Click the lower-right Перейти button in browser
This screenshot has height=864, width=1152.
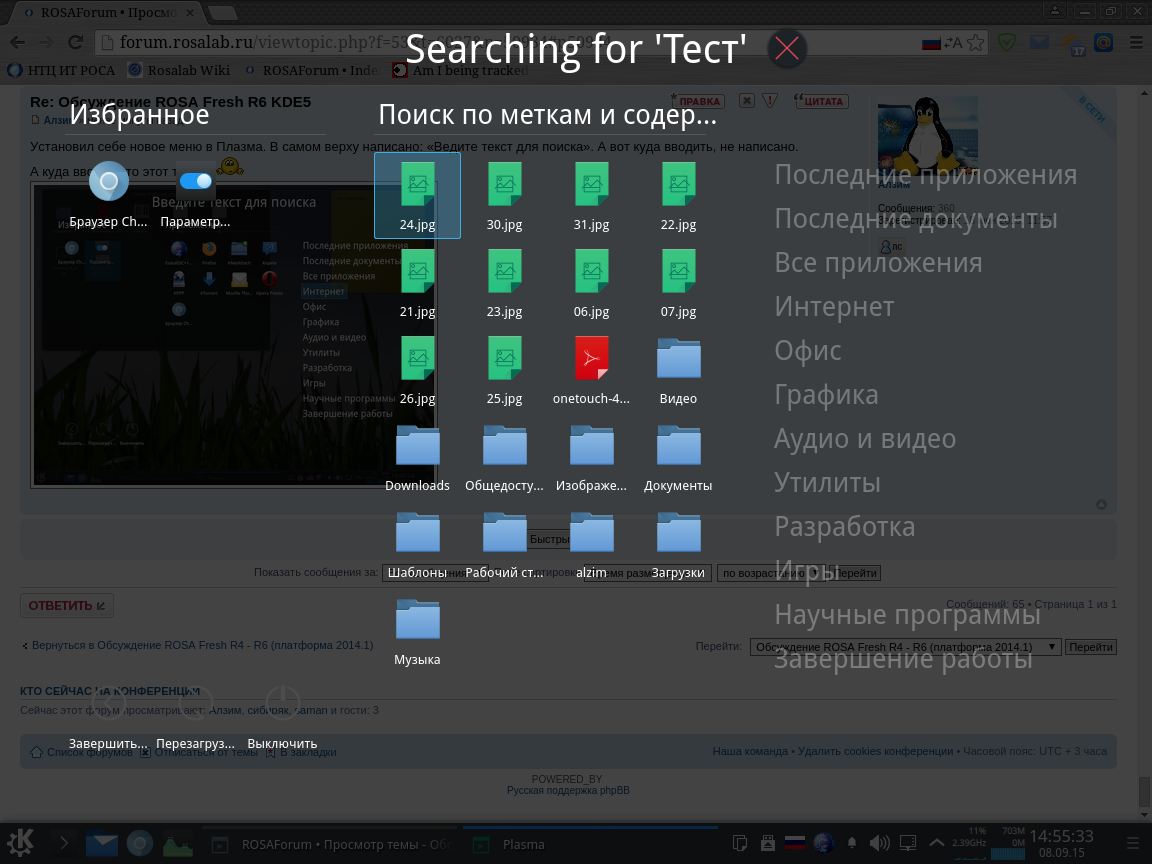[1090, 647]
